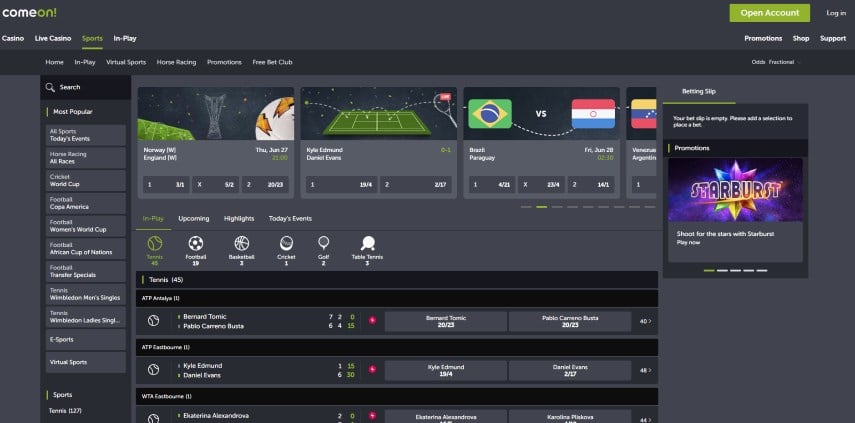The height and width of the screenshot is (423, 855).
Task: Open Virtual Sports in sub navigation
Action: (126, 62)
